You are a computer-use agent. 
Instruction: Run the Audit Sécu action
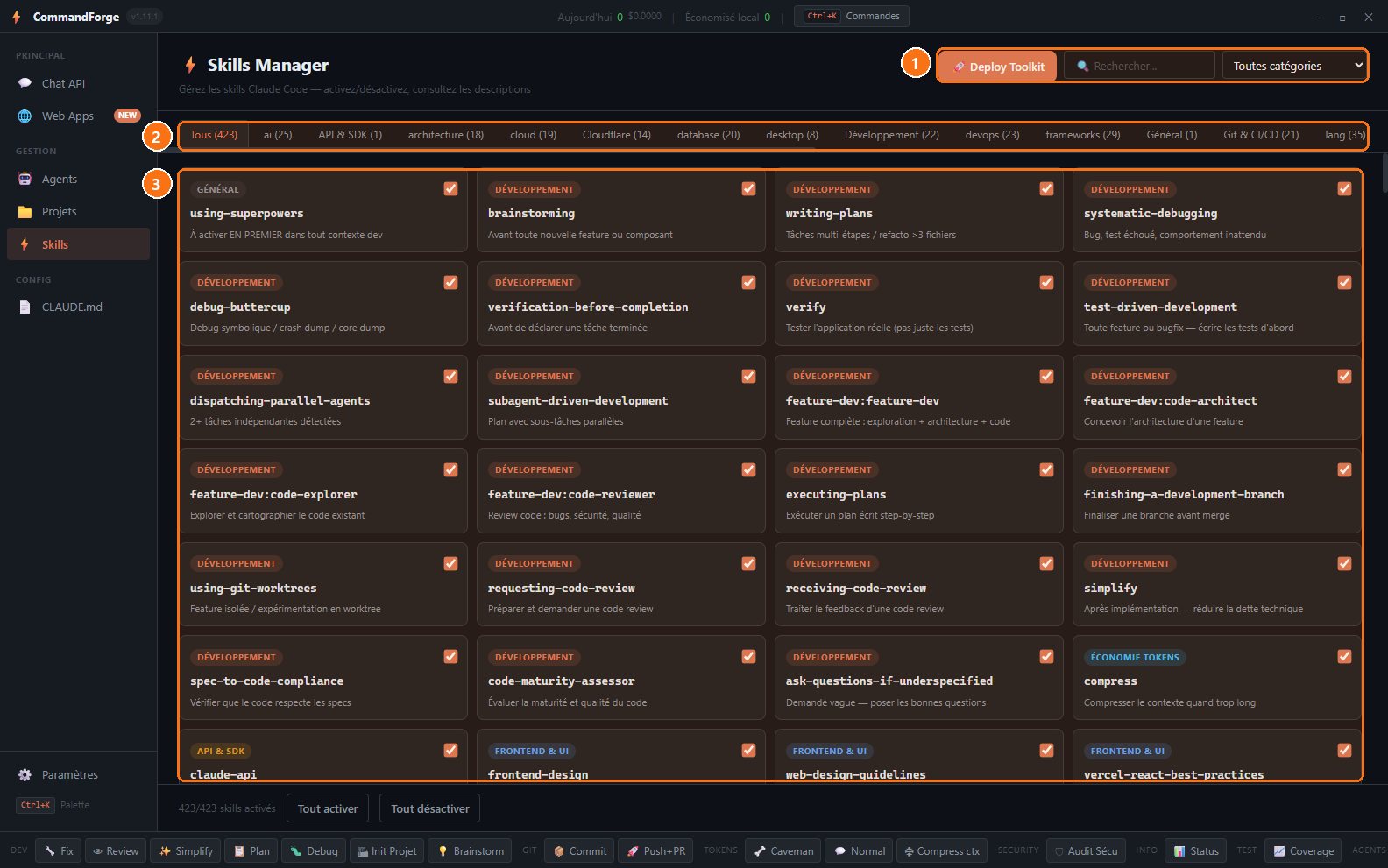pos(1086,850)
